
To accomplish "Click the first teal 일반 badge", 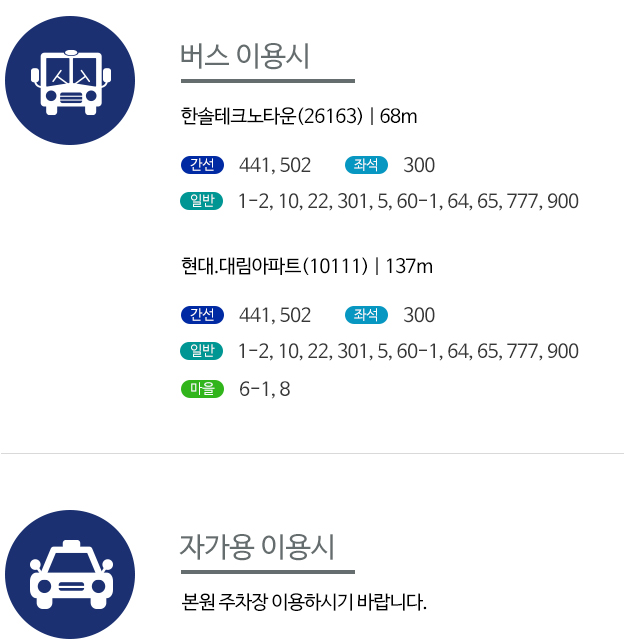I will click(x=203, y=201).
